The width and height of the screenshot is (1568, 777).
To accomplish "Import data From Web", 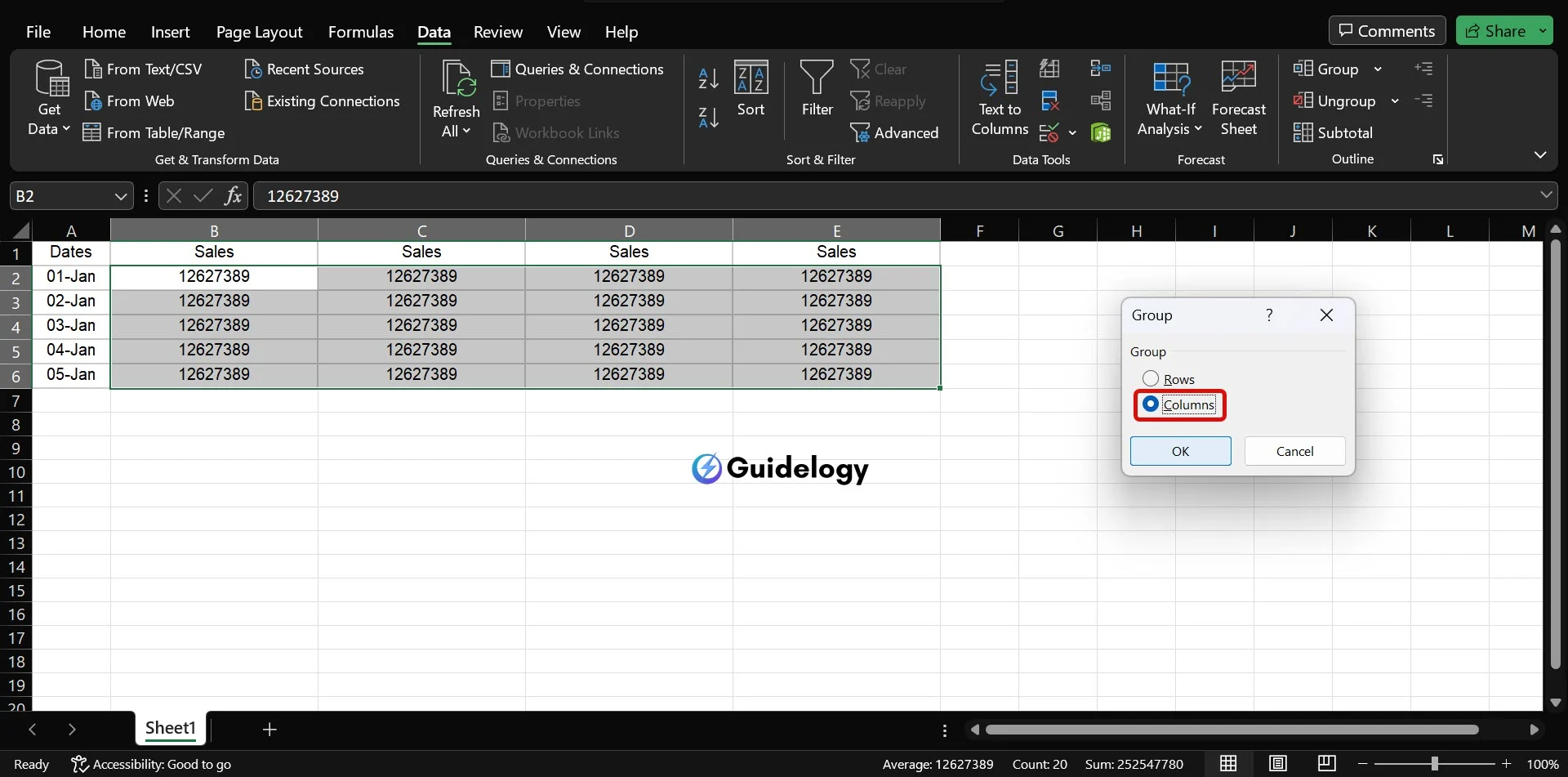I will [130, 101].
